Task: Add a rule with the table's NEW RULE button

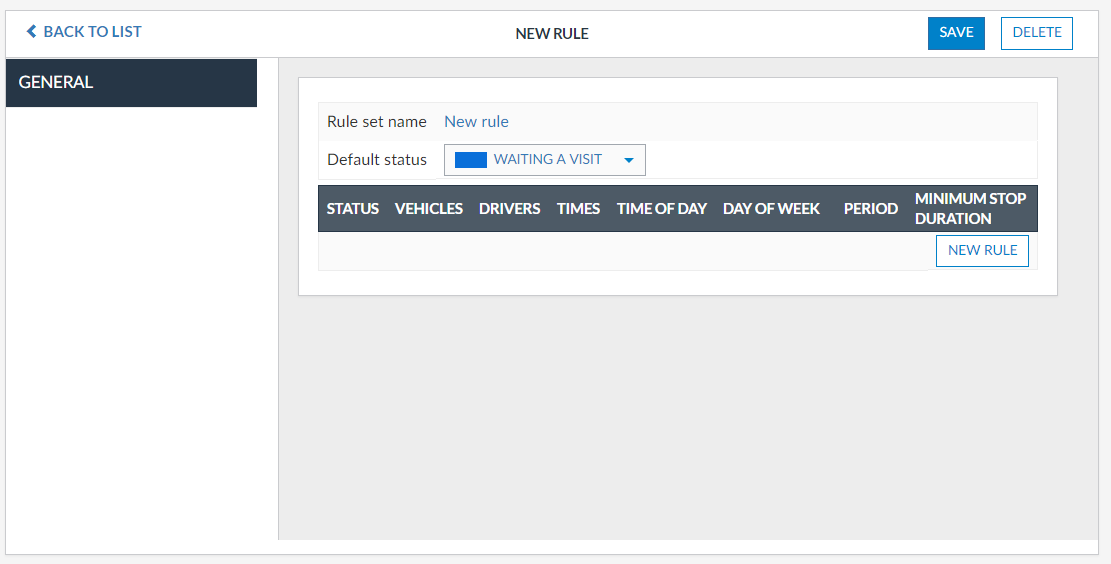Action: coord(981,251)
